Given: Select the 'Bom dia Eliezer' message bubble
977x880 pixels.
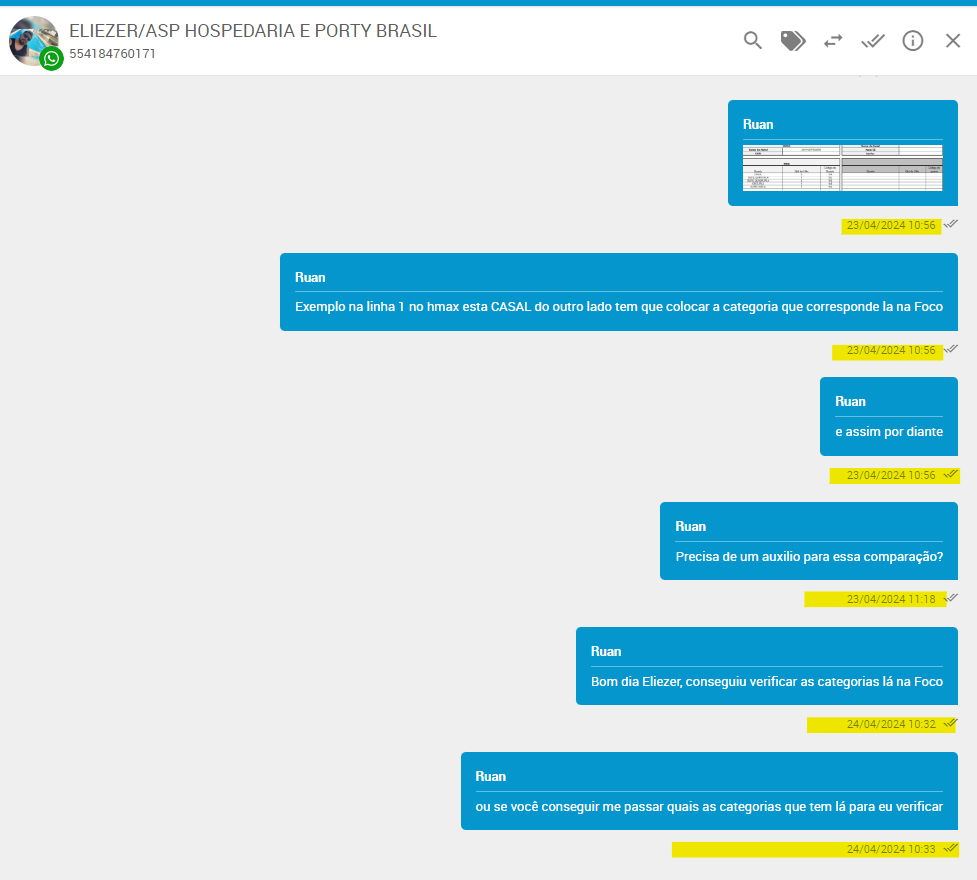Looking at the screenshot, I should [x=766, y=682].
